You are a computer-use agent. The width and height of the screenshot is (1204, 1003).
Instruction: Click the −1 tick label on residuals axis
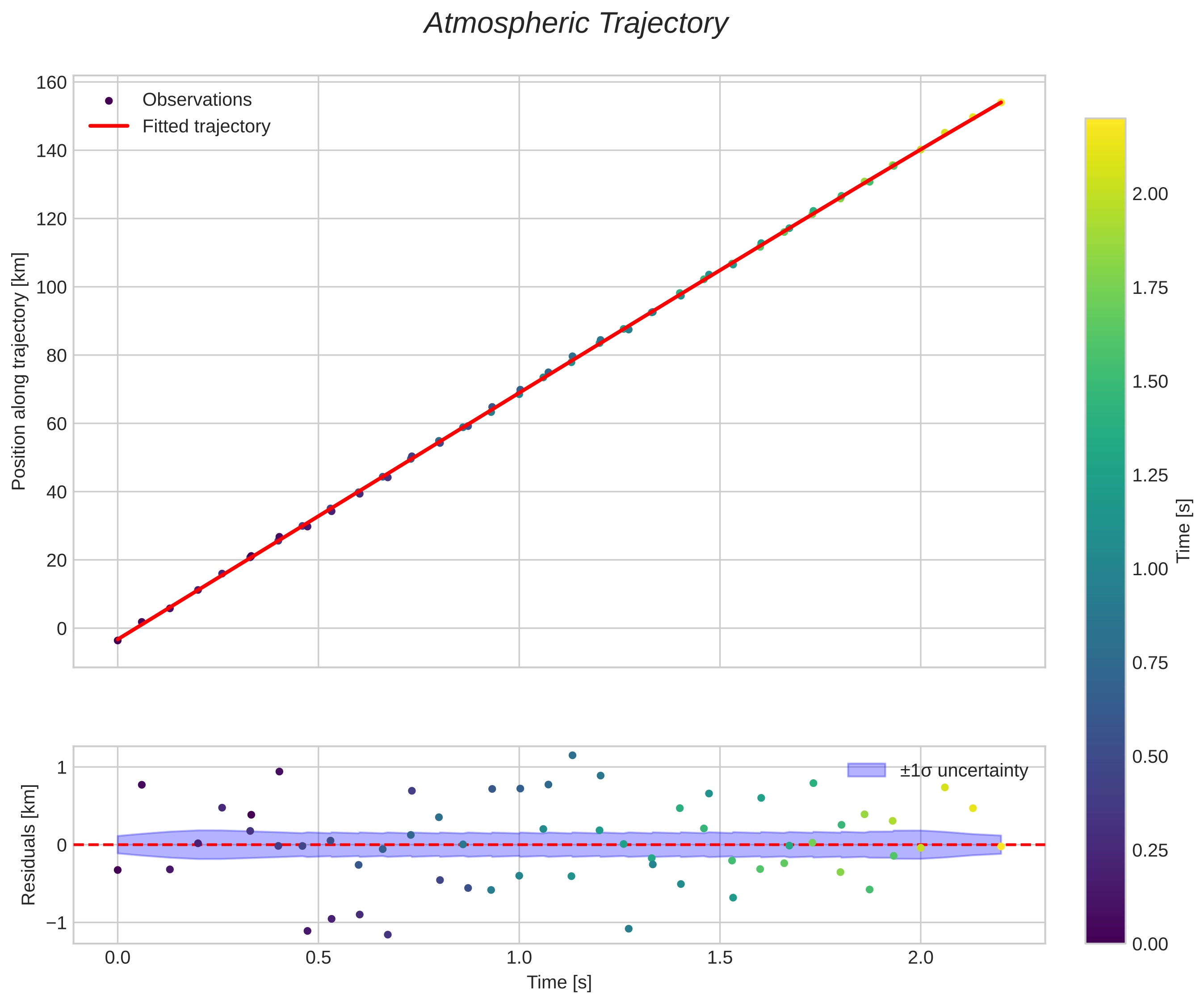click(x=56, y=923)
